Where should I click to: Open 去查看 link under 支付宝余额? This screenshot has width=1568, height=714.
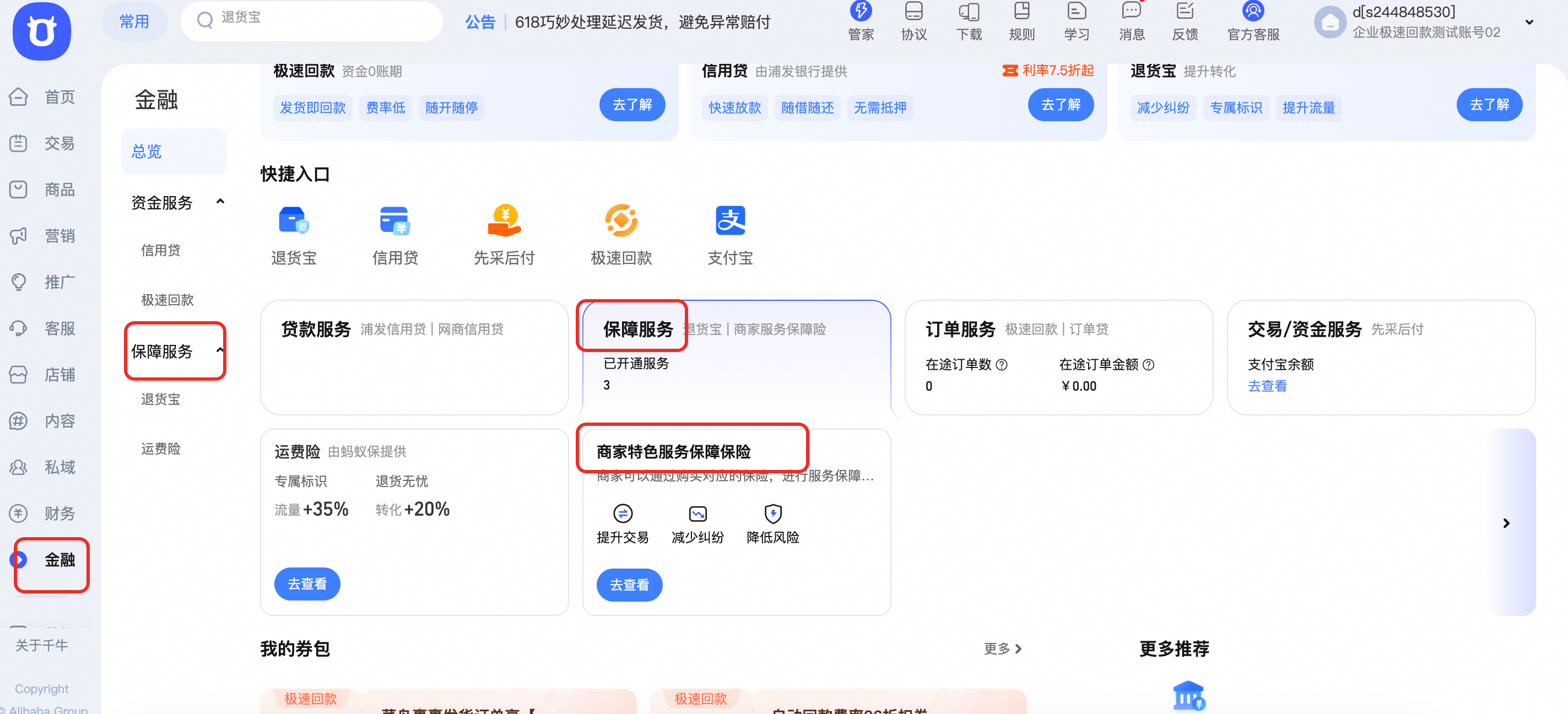coord(1267,386)
